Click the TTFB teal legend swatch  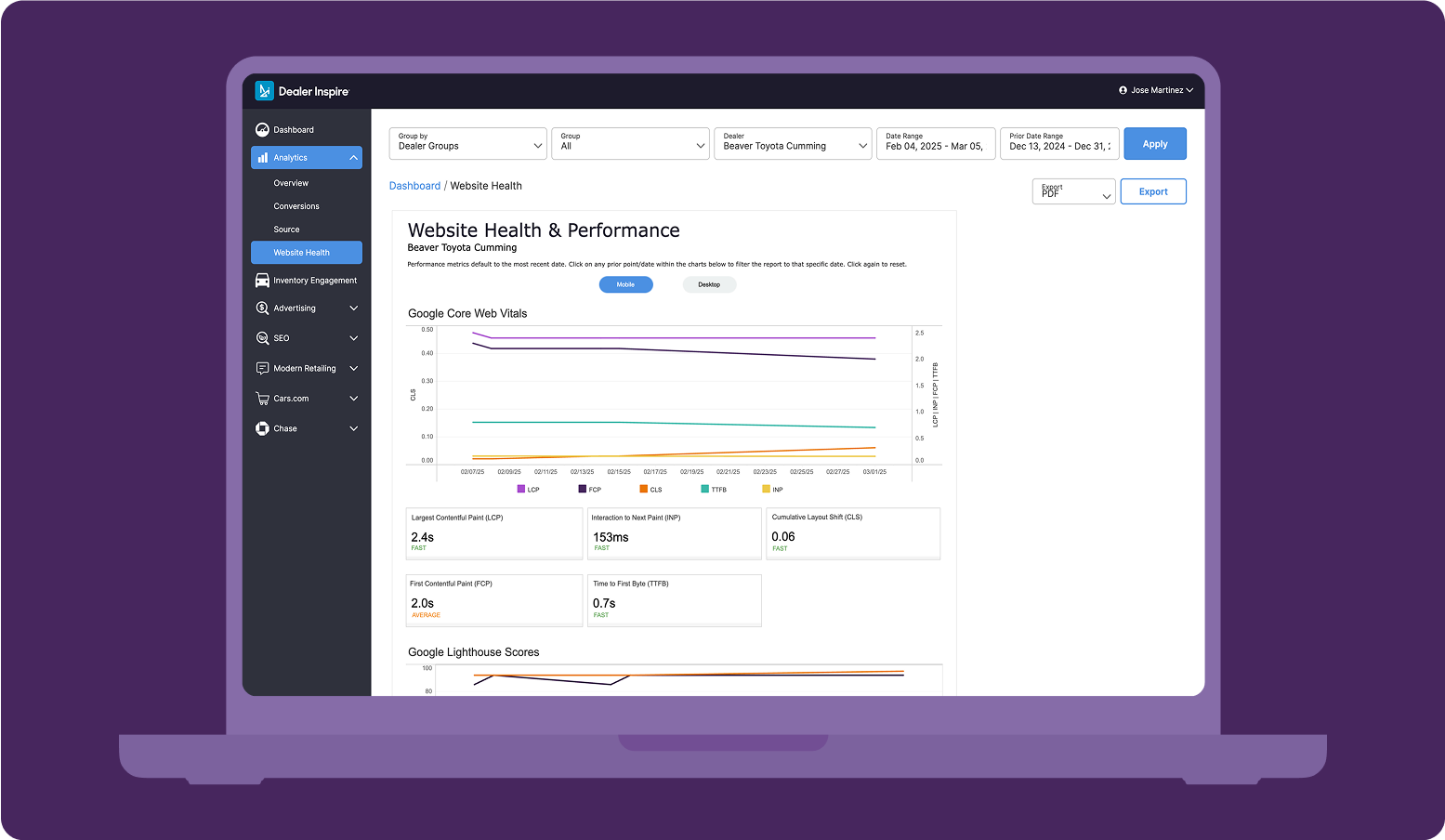click(705, 489)
